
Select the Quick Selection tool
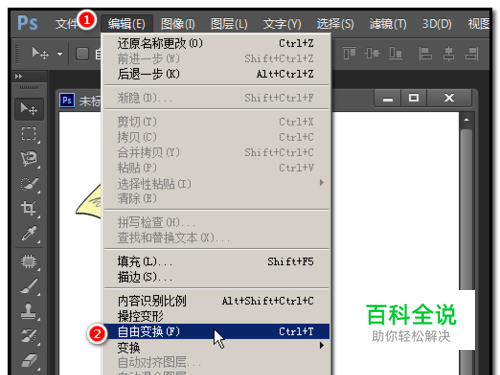[29, 184]
